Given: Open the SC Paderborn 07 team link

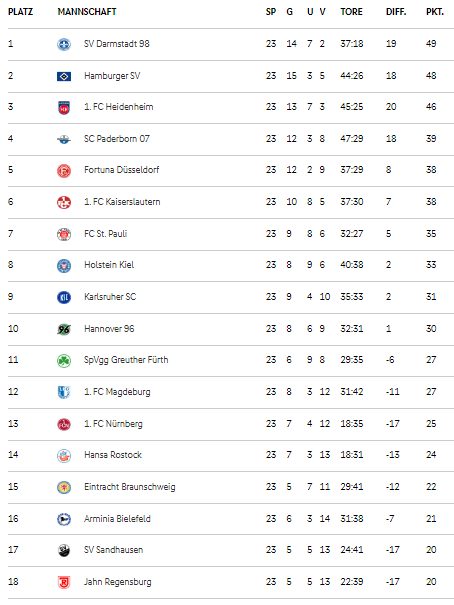Looking at the screenshot, I should click(x=117, y=139).
